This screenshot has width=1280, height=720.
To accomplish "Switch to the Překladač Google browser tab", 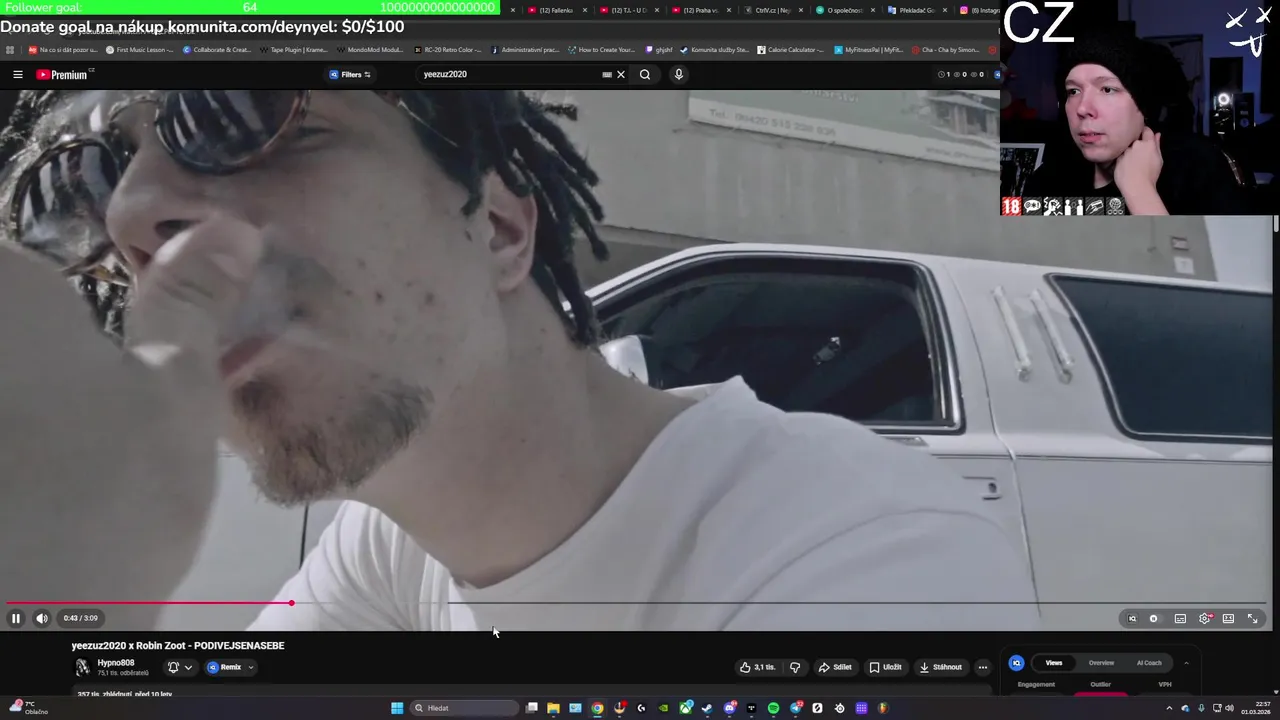I will 916,10.
